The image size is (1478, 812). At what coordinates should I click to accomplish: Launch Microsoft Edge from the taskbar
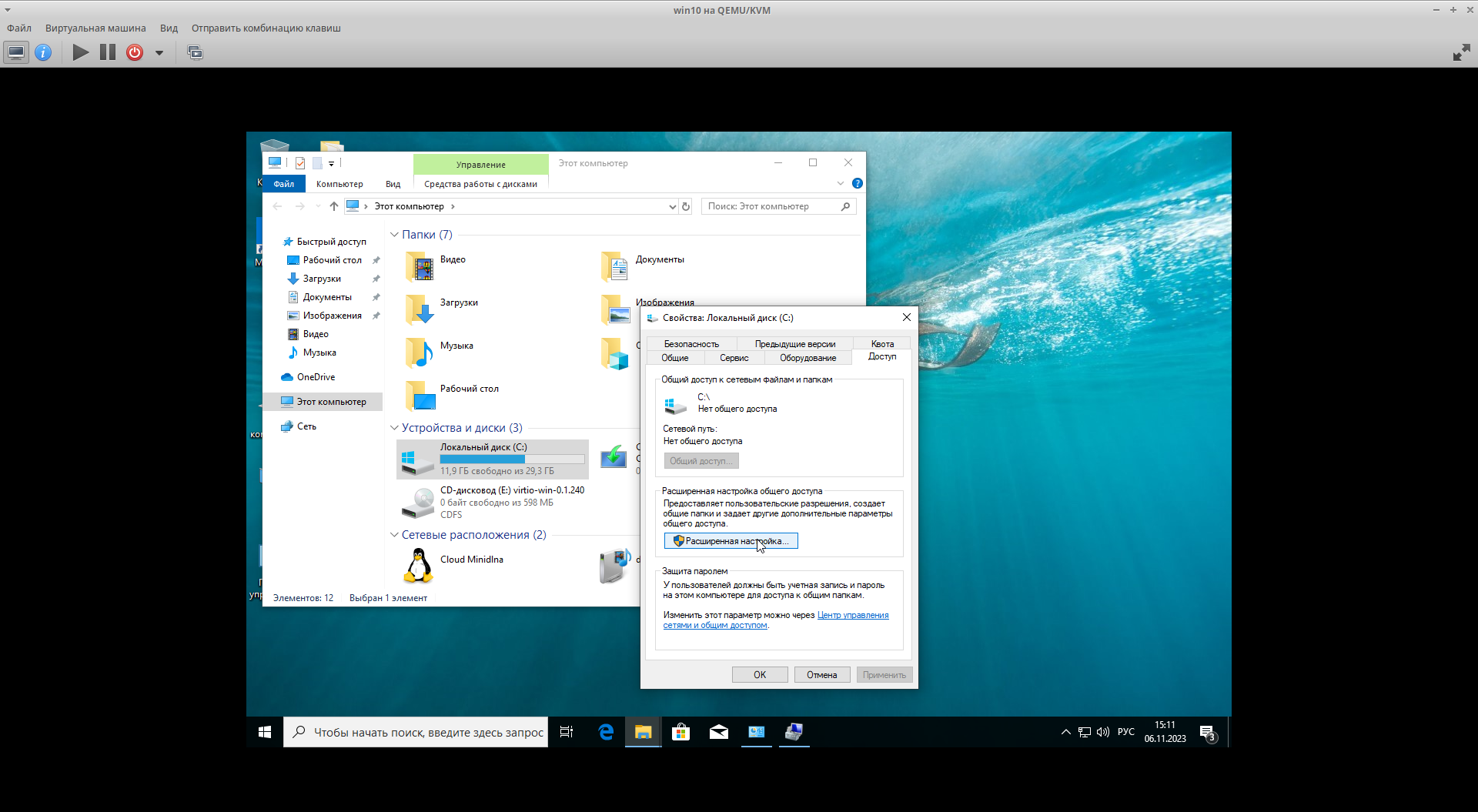[x=605, y=732]
